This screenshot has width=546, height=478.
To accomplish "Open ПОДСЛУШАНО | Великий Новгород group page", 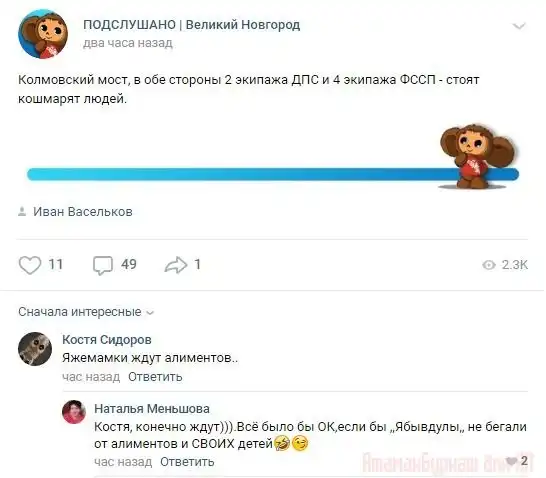I will pyautogui.click(x=192, y=25).
